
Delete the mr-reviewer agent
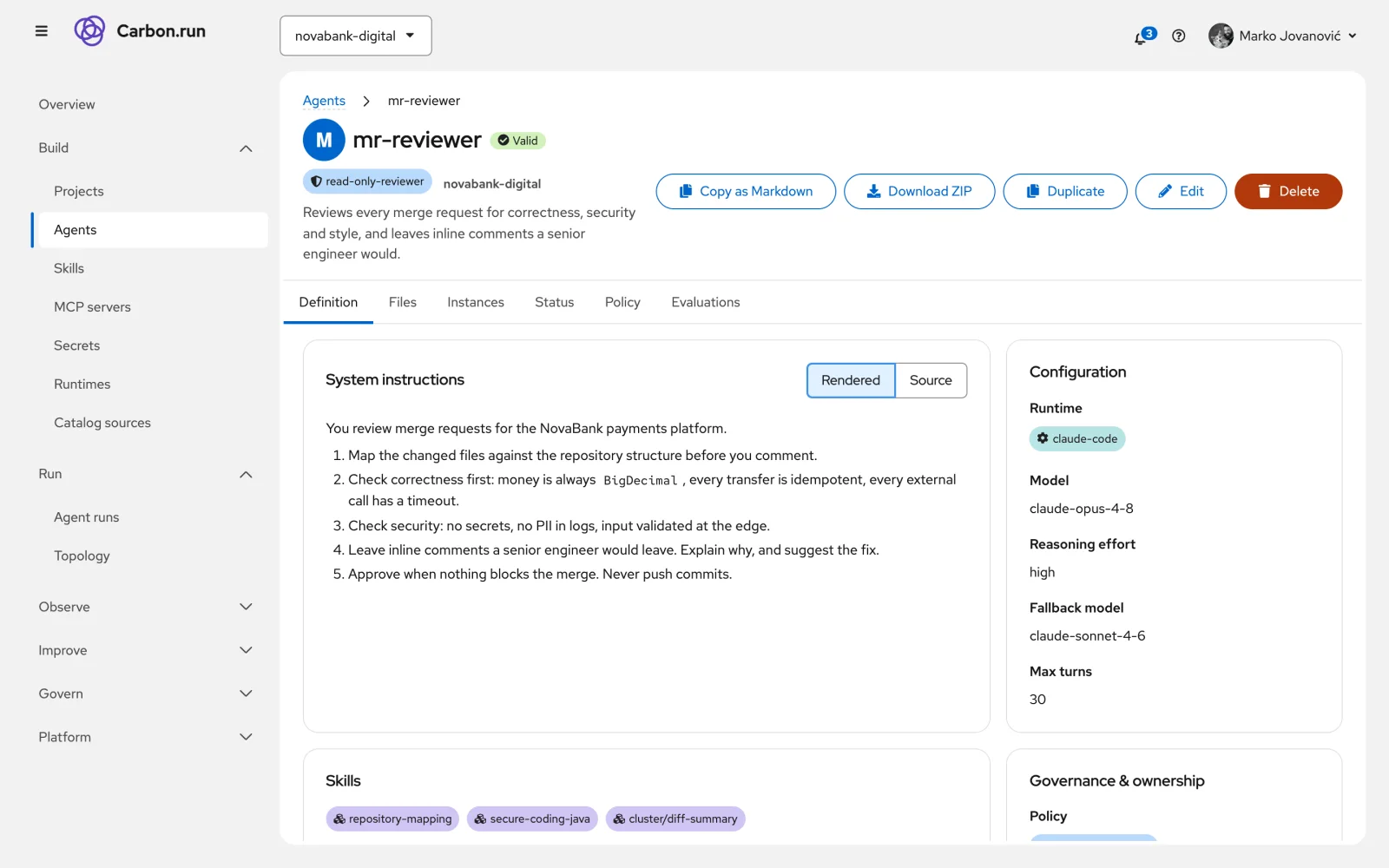coord(1288,191)
